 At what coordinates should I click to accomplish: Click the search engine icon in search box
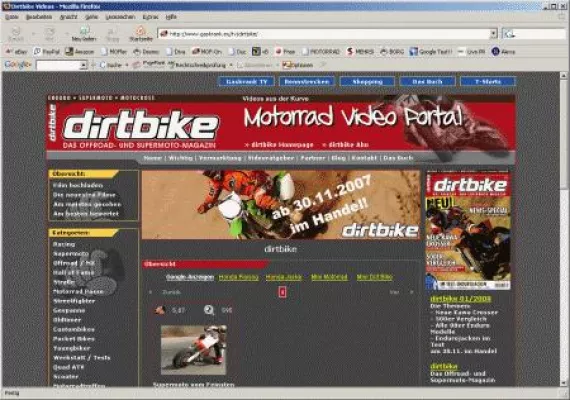coord(509,34)
